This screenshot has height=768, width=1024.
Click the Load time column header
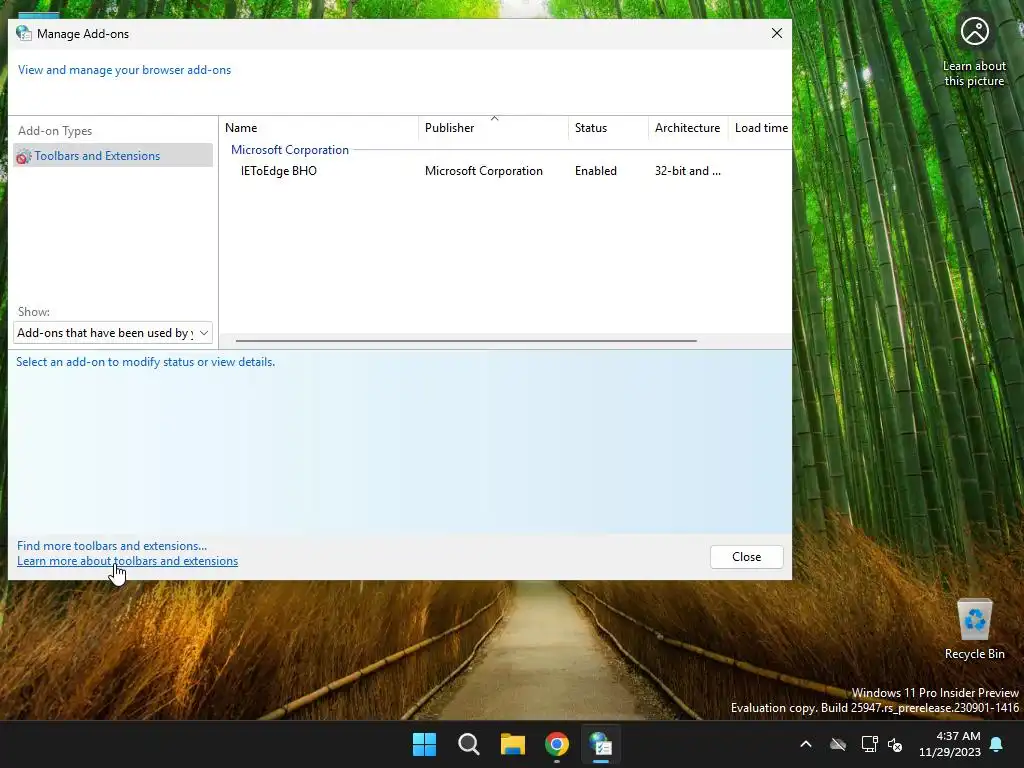click(760, 128)
